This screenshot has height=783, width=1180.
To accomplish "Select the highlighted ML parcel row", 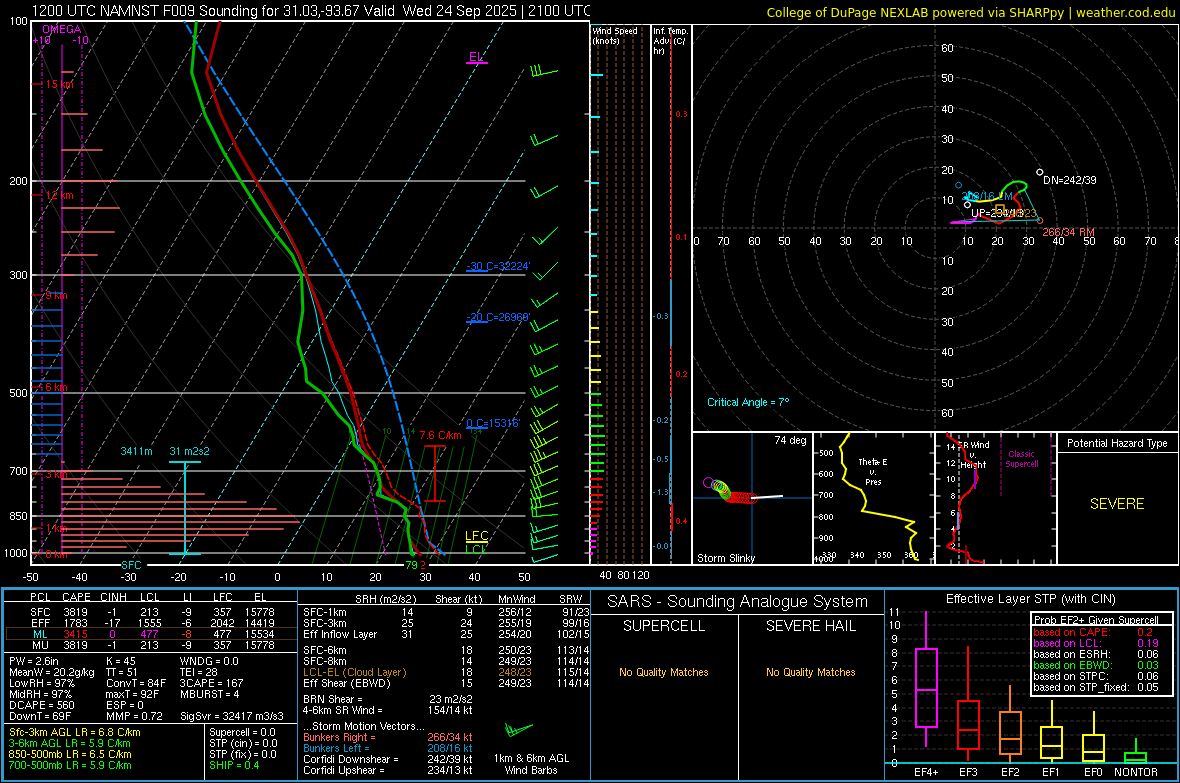I will pyautogui.click(x=151, y=634).
